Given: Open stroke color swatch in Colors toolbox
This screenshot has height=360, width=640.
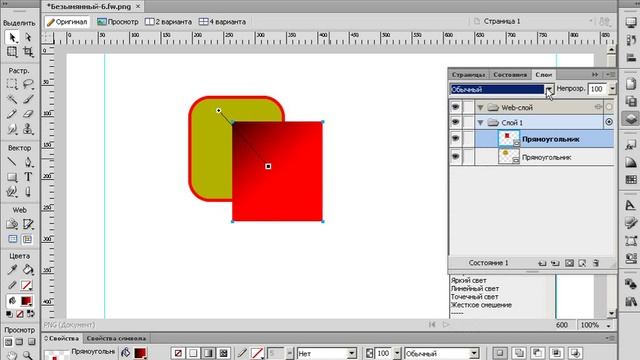Looking at the screenshot, I should click(26, 285).
